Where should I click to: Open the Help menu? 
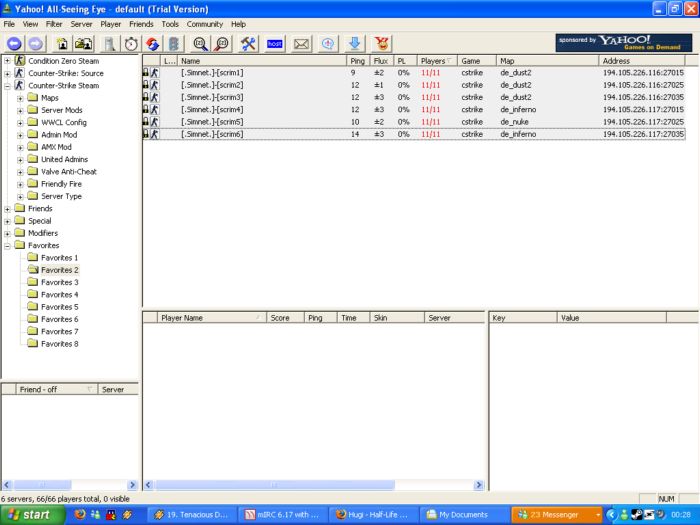pyautogui.click(x=238, y=24)
